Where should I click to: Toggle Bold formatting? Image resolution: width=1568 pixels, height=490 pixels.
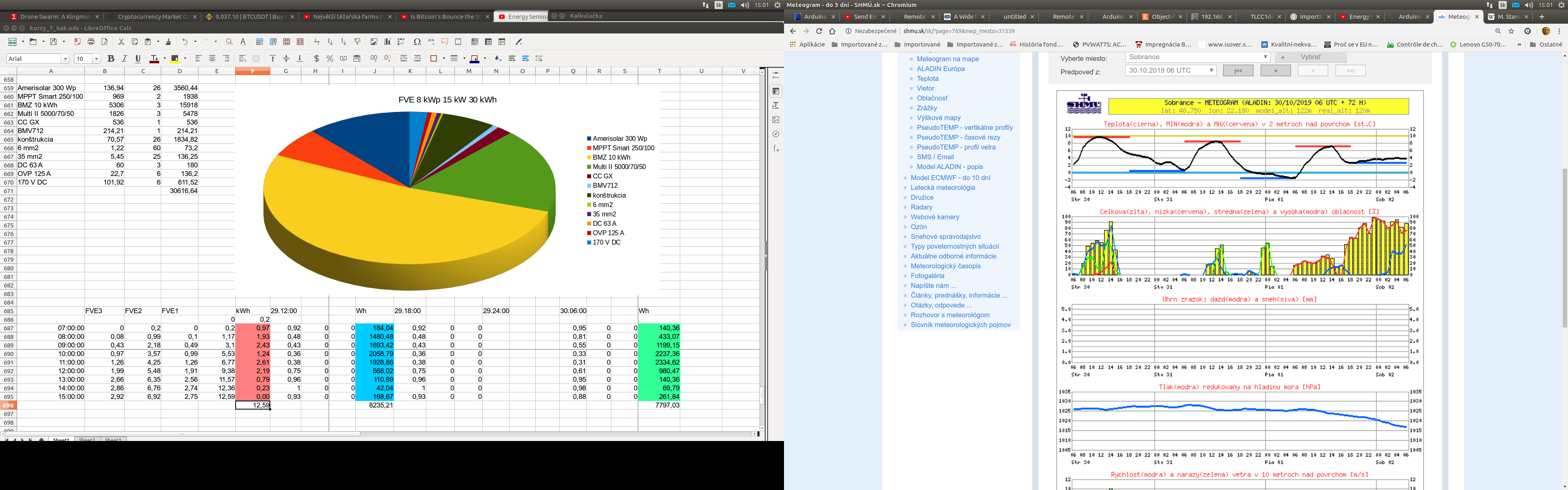(111, 58)
